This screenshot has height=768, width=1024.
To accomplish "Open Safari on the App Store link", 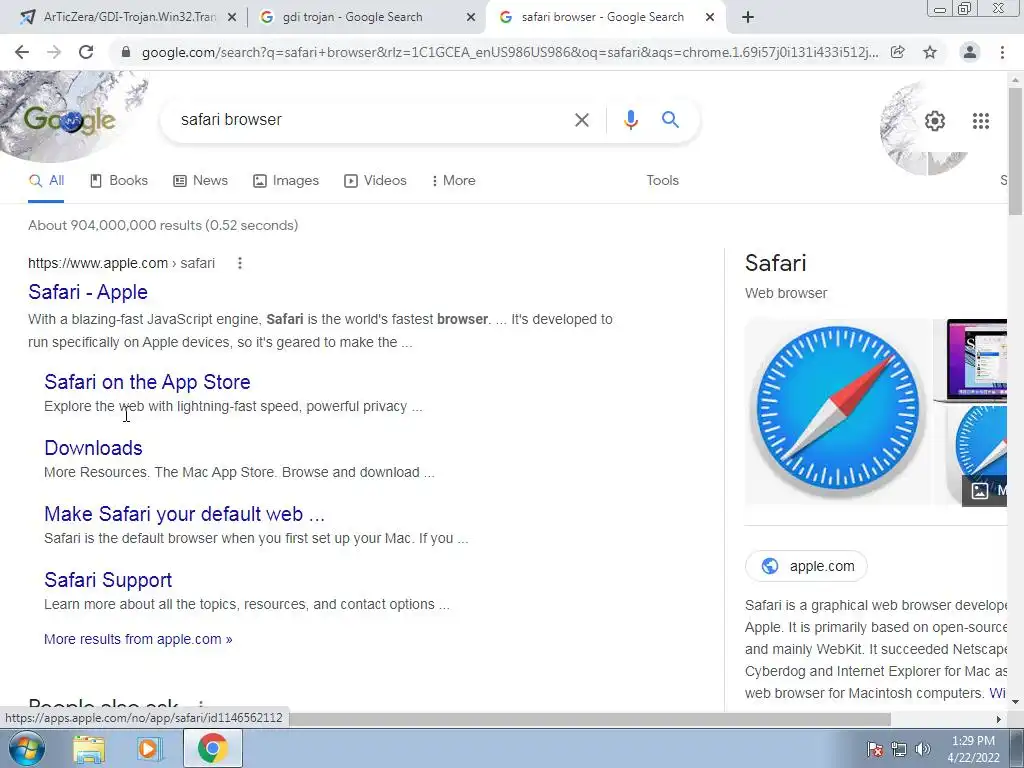I will point(148,382).
